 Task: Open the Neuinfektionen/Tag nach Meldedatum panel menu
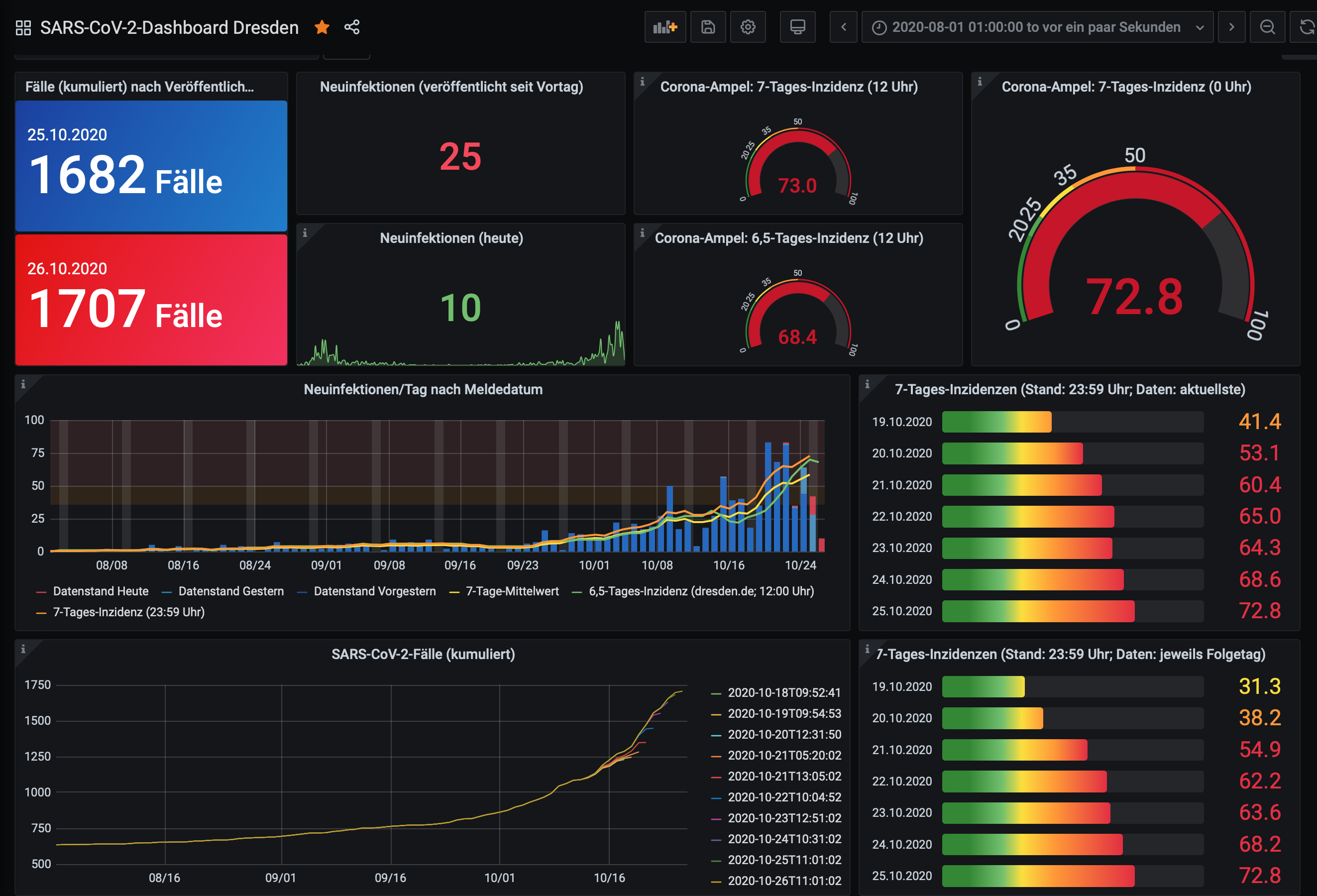click(423, 389)
